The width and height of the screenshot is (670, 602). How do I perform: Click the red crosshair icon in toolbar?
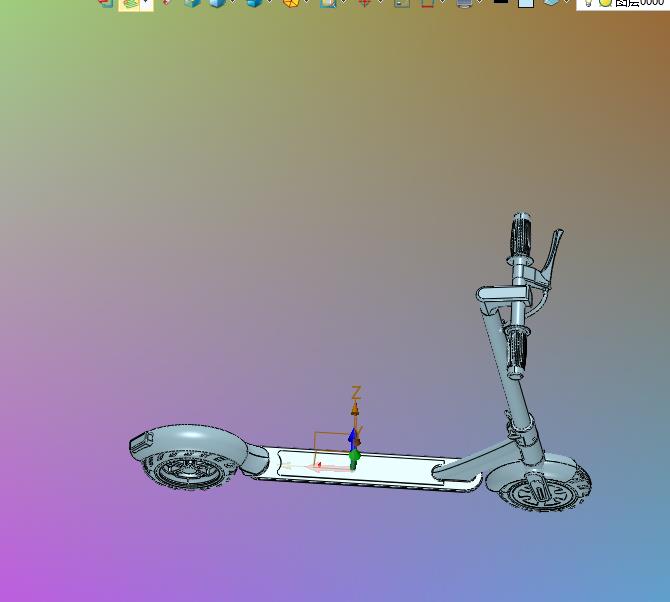(x=364, y=3)
